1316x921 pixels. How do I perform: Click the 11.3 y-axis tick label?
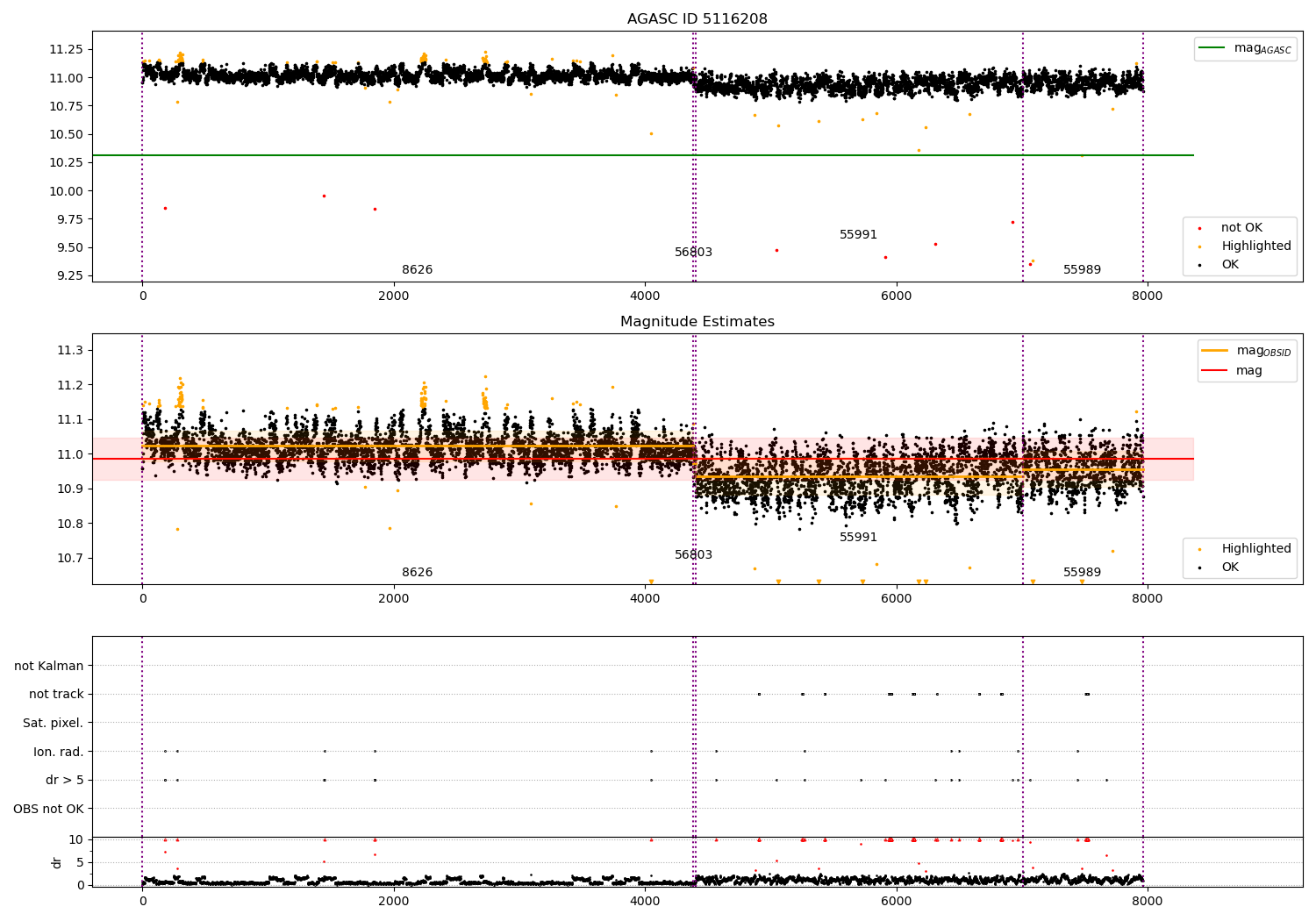[70, 350]
